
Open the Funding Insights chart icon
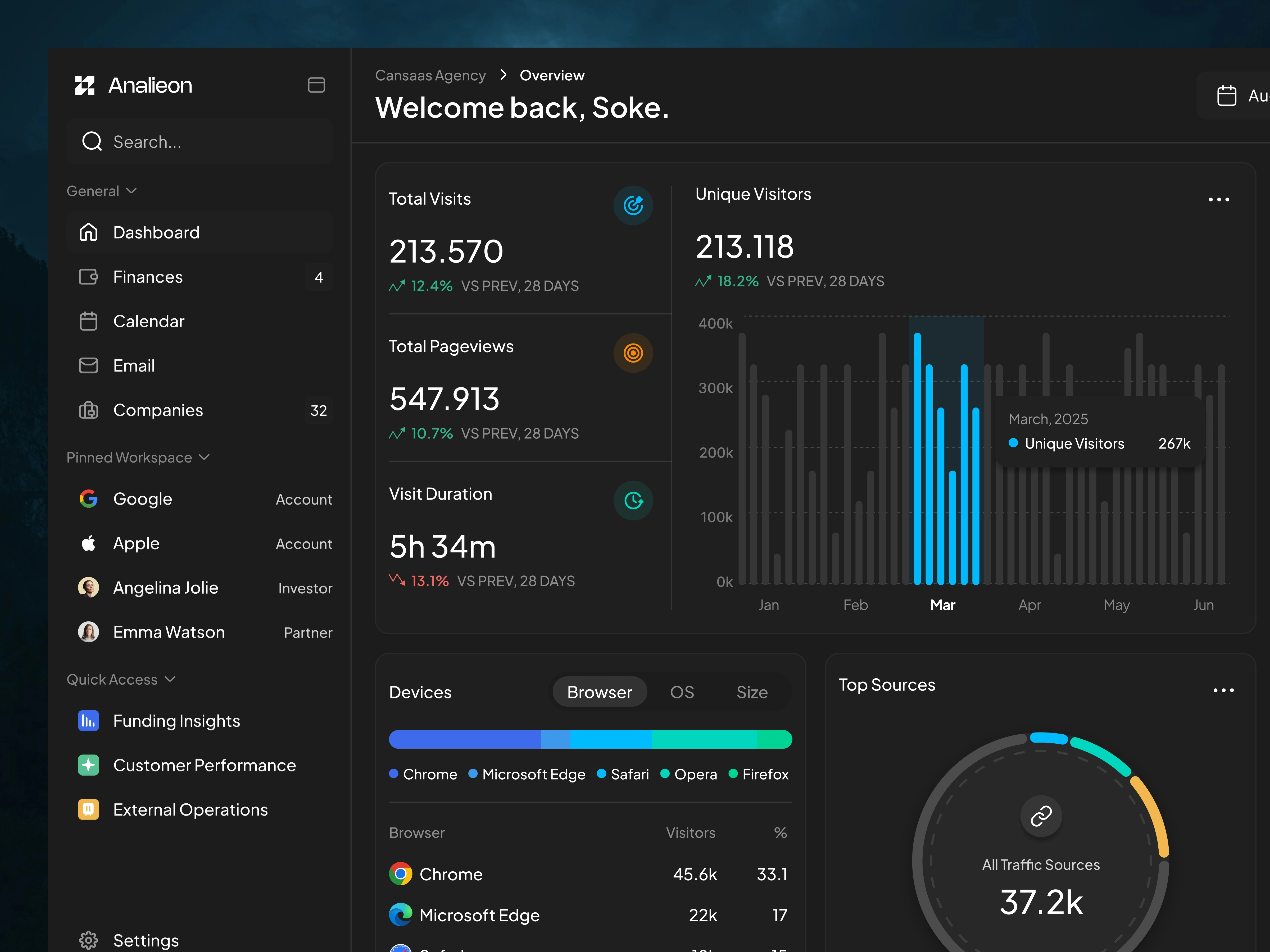(88, 721)
